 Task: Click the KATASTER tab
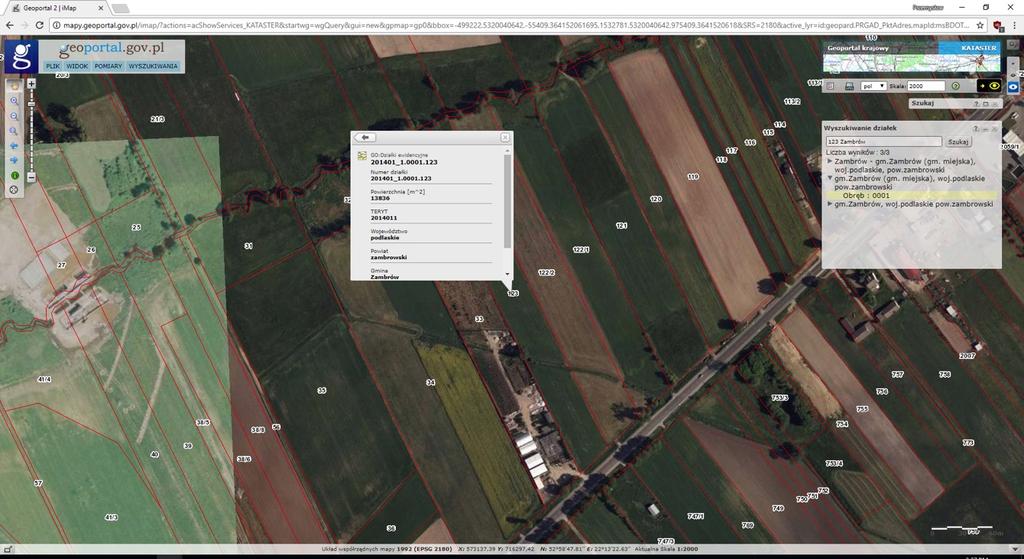pyautogui.click(x=970, y=48)
